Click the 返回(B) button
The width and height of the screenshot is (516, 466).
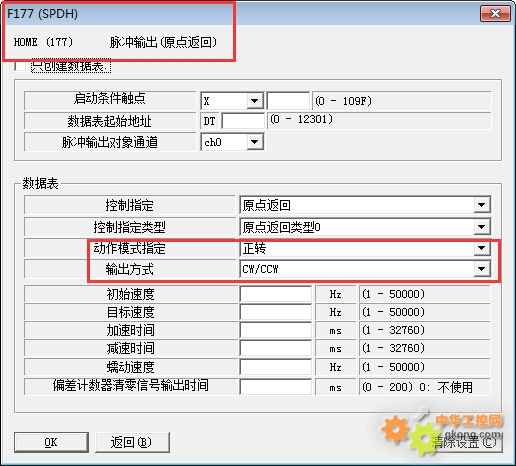click(x=132, y=442)
